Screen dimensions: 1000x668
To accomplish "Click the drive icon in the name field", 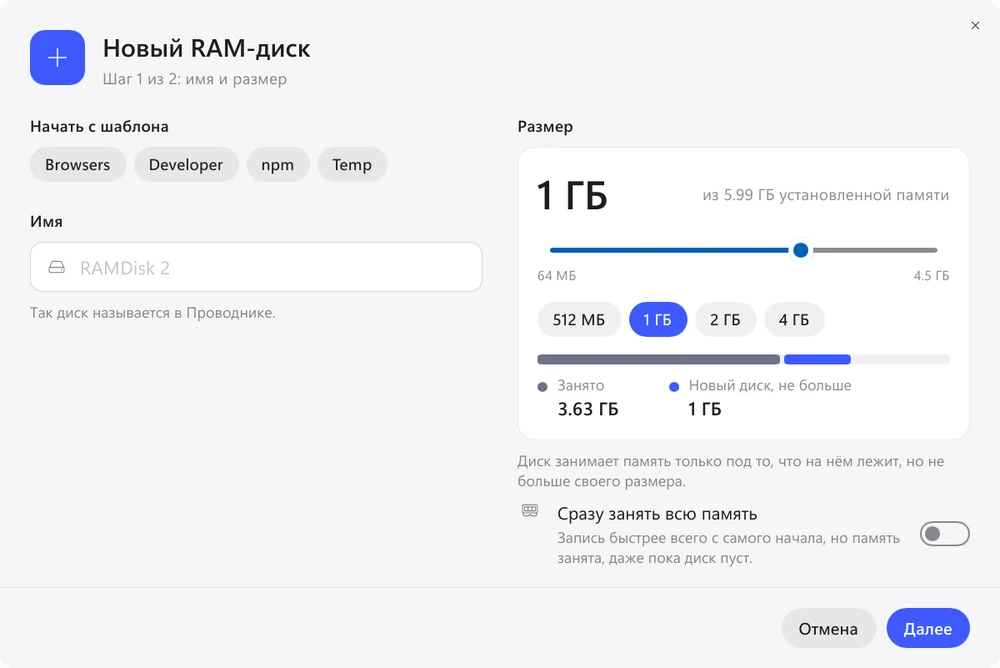I will [57, 267].
